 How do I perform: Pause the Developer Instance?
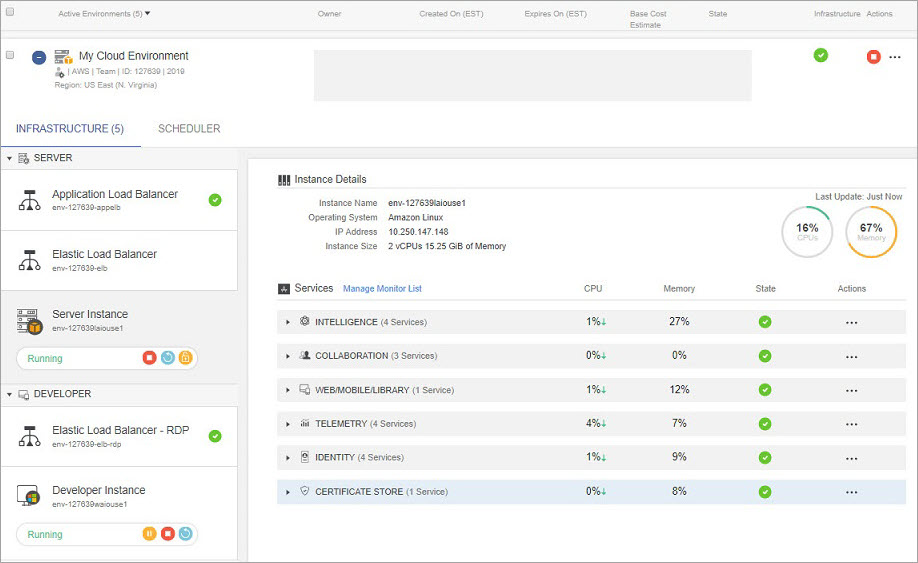coord(149,534)
